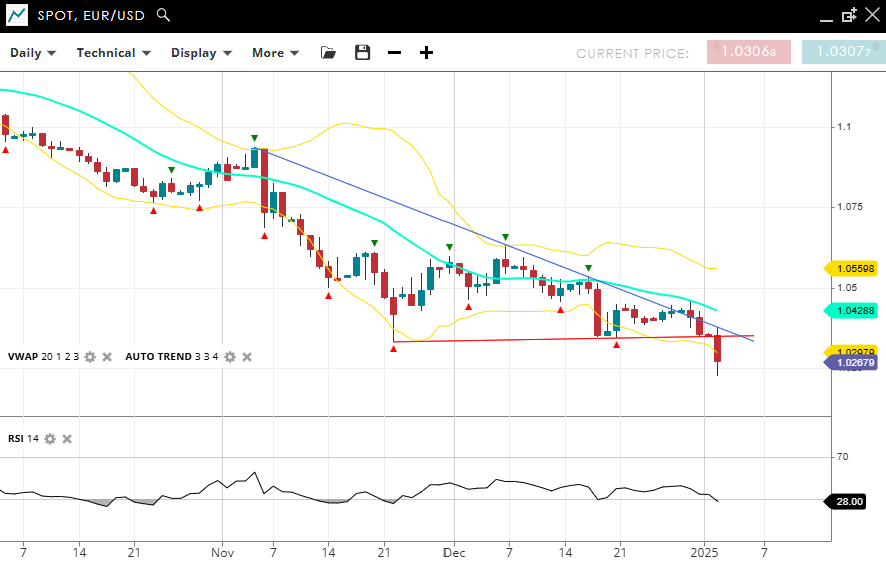Image resolution: width=886 pixels, height=562 pixels.
Task: Pop out the chart window
Action: coord(849,15)
